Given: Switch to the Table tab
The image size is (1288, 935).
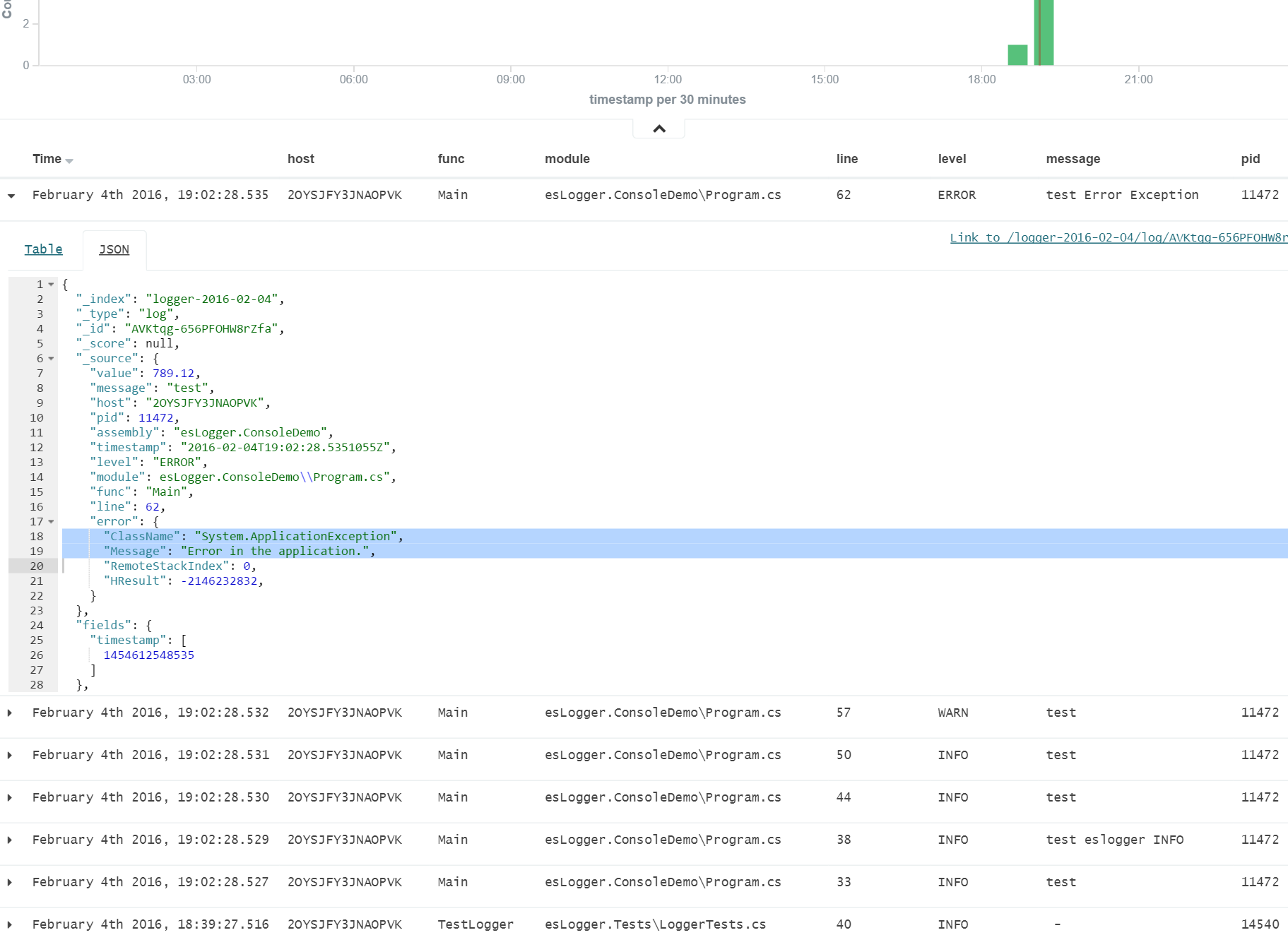Looking at the screenshot, I should 43,249.
